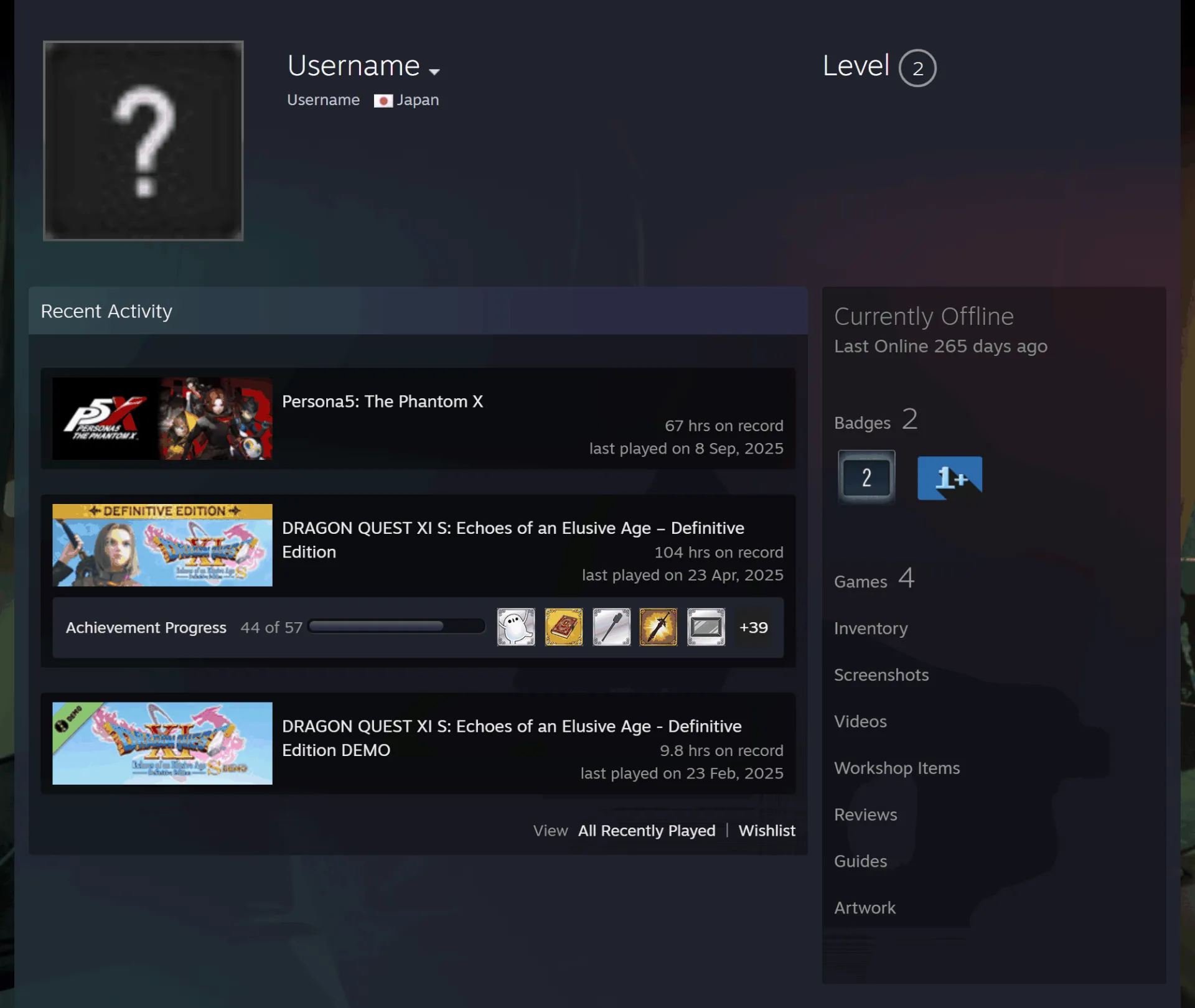Open the Persona5: The Phantom X title link
The image size is (1195, 1008).
pos(382,401)
